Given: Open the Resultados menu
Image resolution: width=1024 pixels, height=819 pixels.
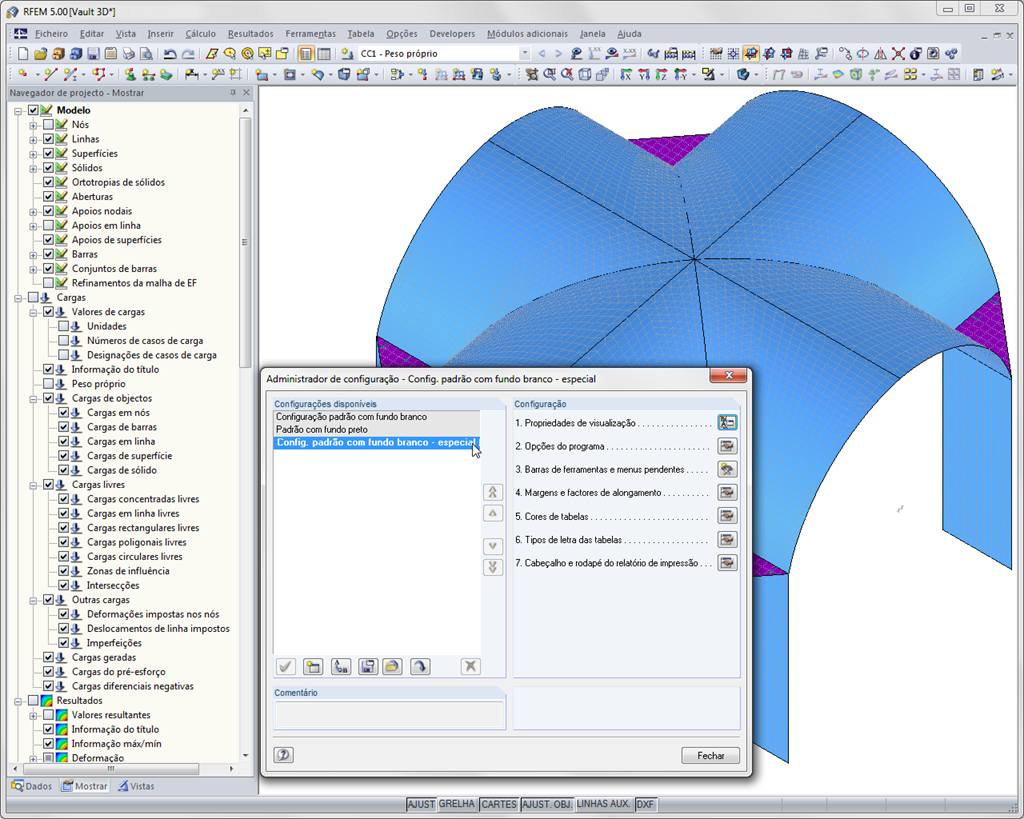Looking at the screenshot, I should click(x=250, y=34).
